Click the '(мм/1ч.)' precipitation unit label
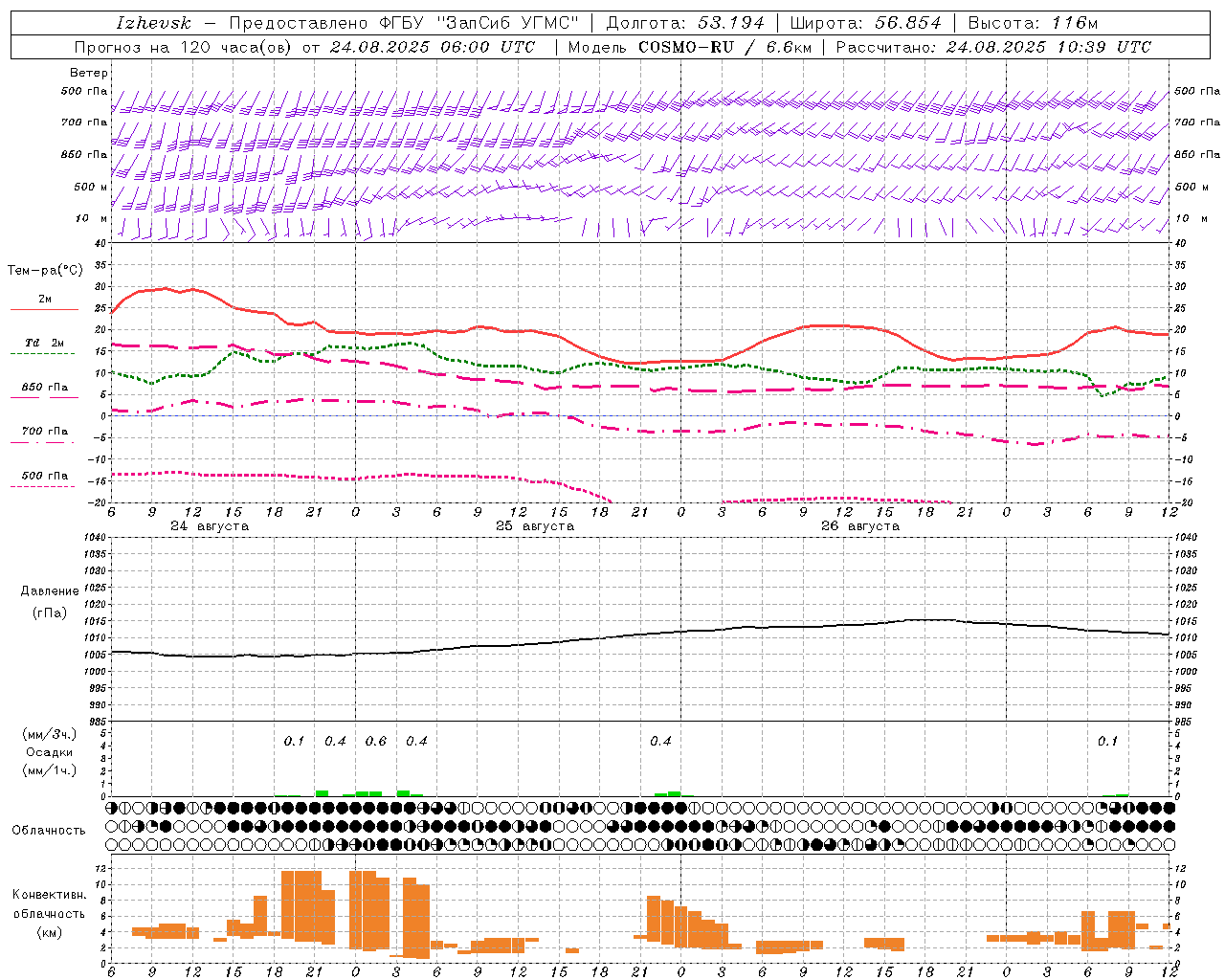The image size is (1225, 980). [x=50, y=770]
